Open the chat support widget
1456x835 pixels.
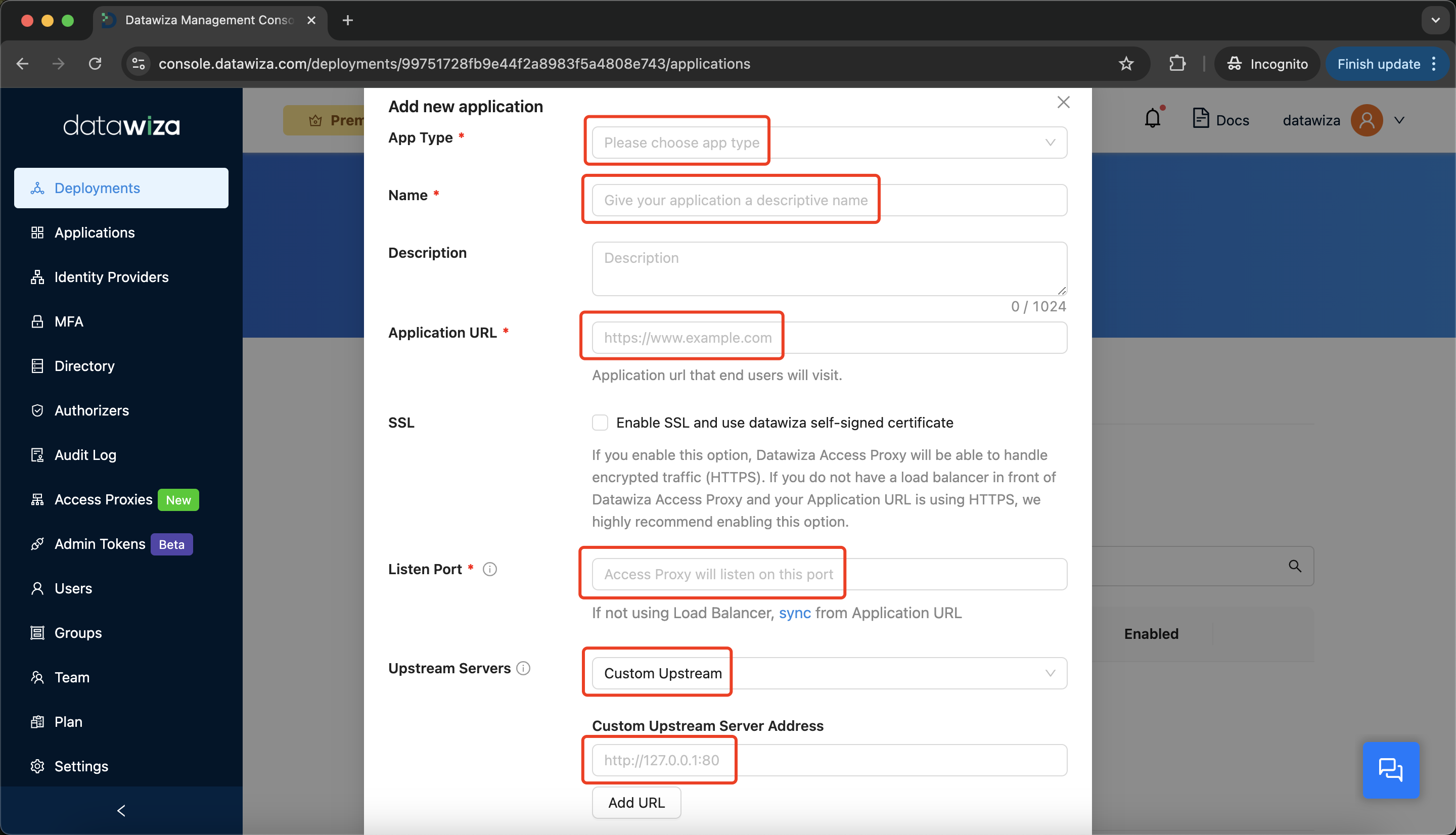tap(1391, 770)
